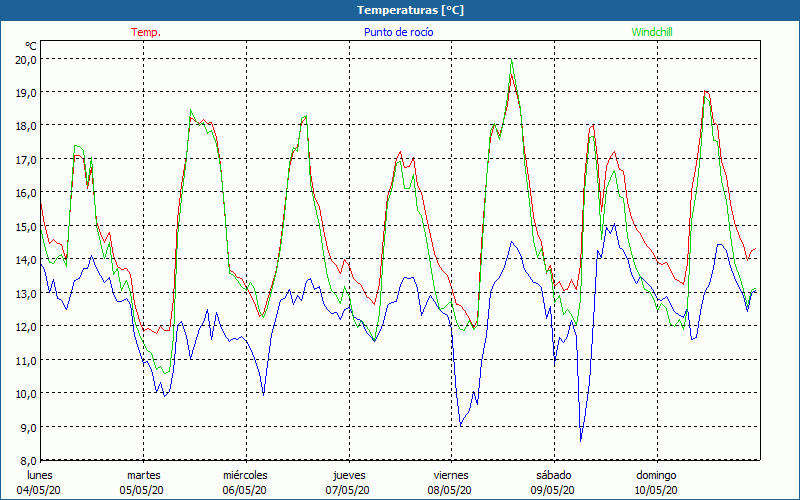
Task: Click the 08/05/20 date label
Action: [450, 490]
